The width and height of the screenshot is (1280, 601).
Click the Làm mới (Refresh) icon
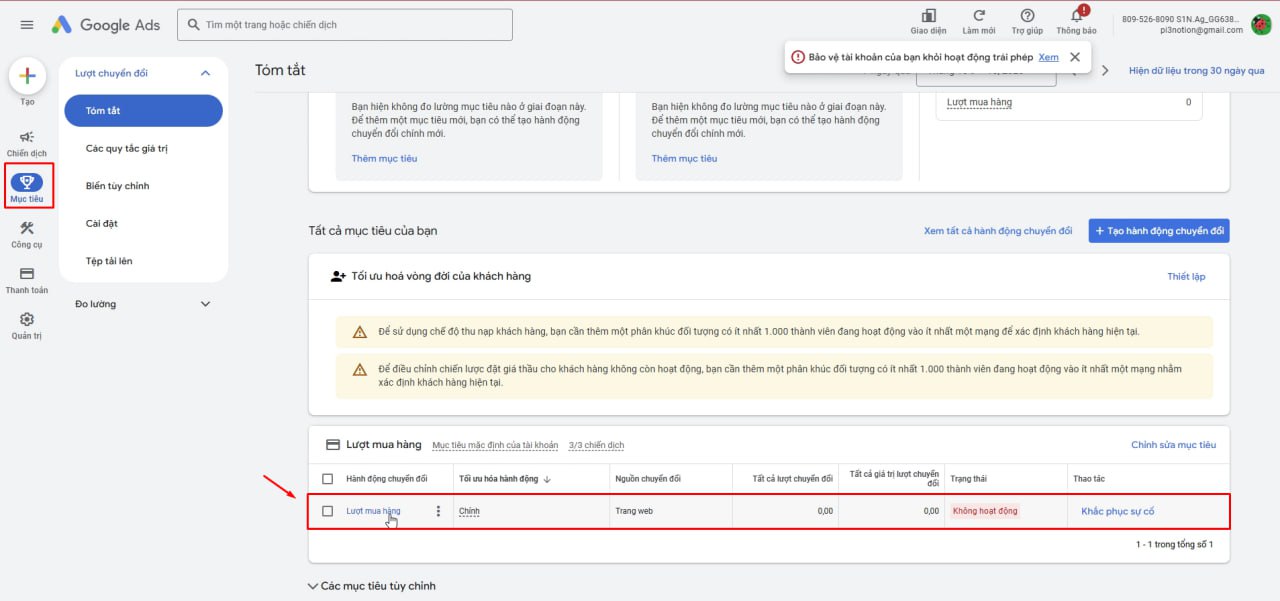[x=979, y=16]
